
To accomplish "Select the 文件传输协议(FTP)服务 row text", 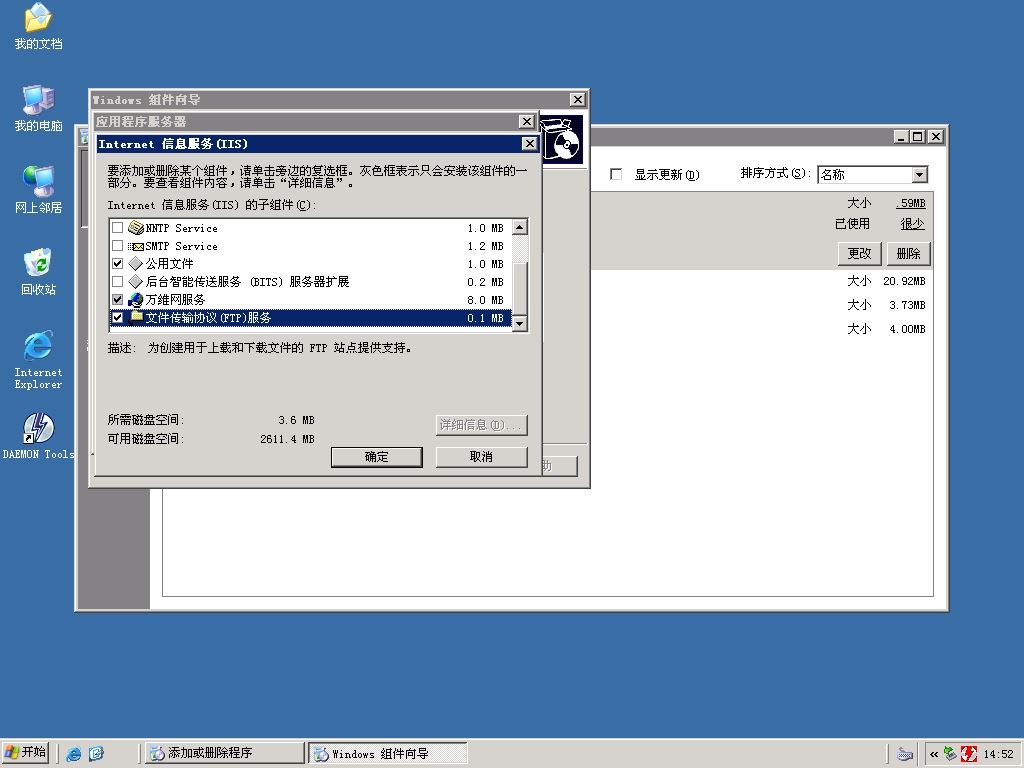I will click(x=208, y=317).
